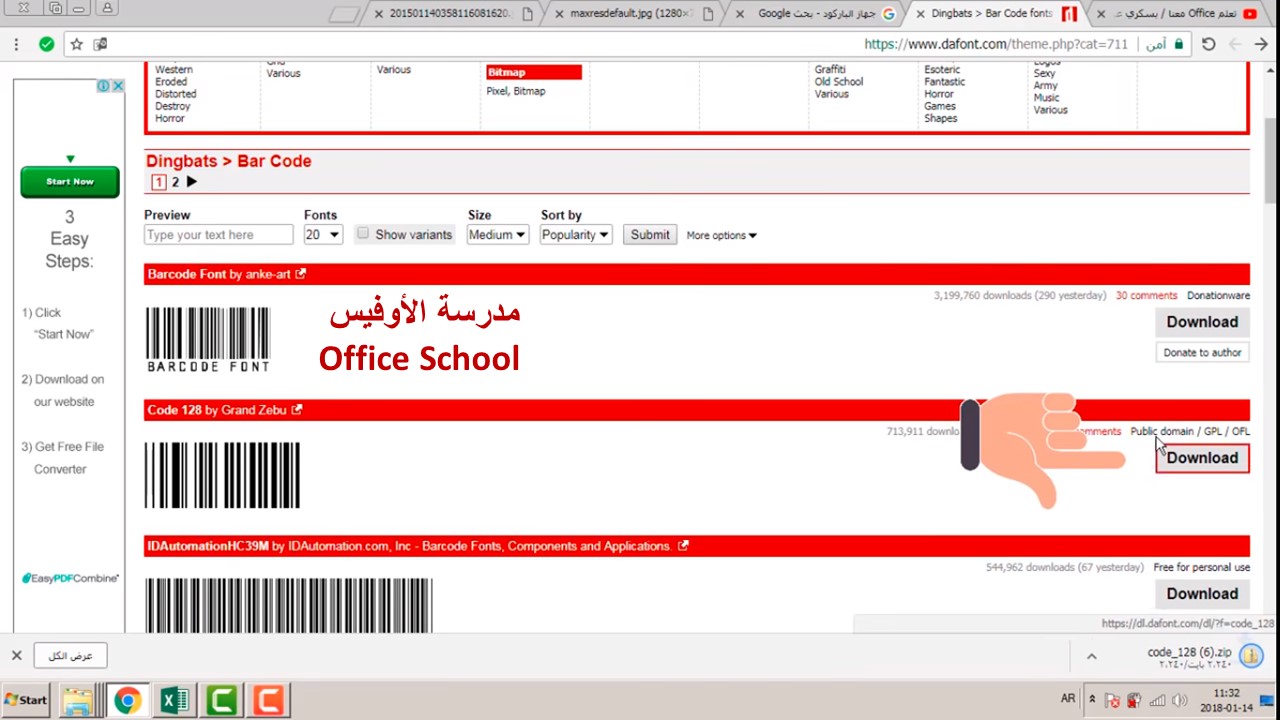Open the Music category

1046,98
